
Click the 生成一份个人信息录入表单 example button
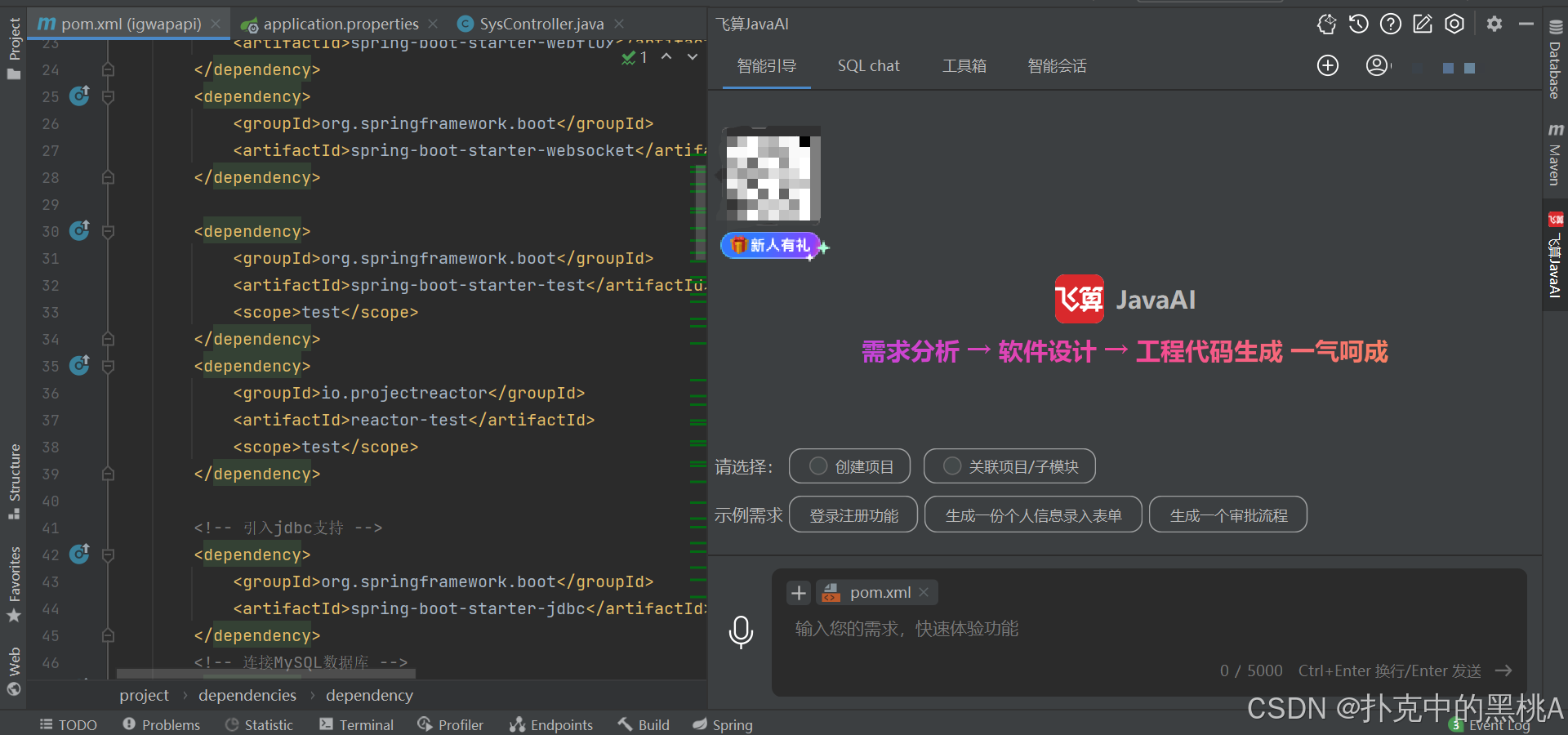click(x=1033, y=514)
